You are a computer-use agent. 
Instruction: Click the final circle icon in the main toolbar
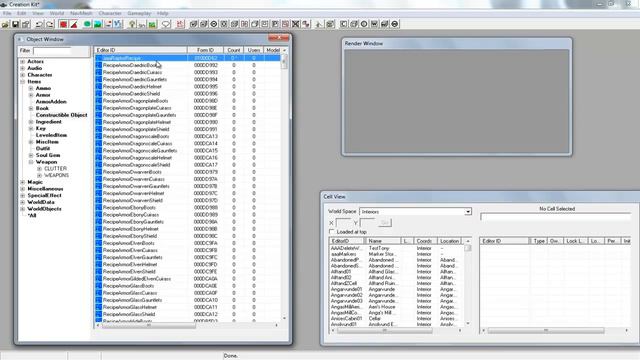(x=395, y=24)
